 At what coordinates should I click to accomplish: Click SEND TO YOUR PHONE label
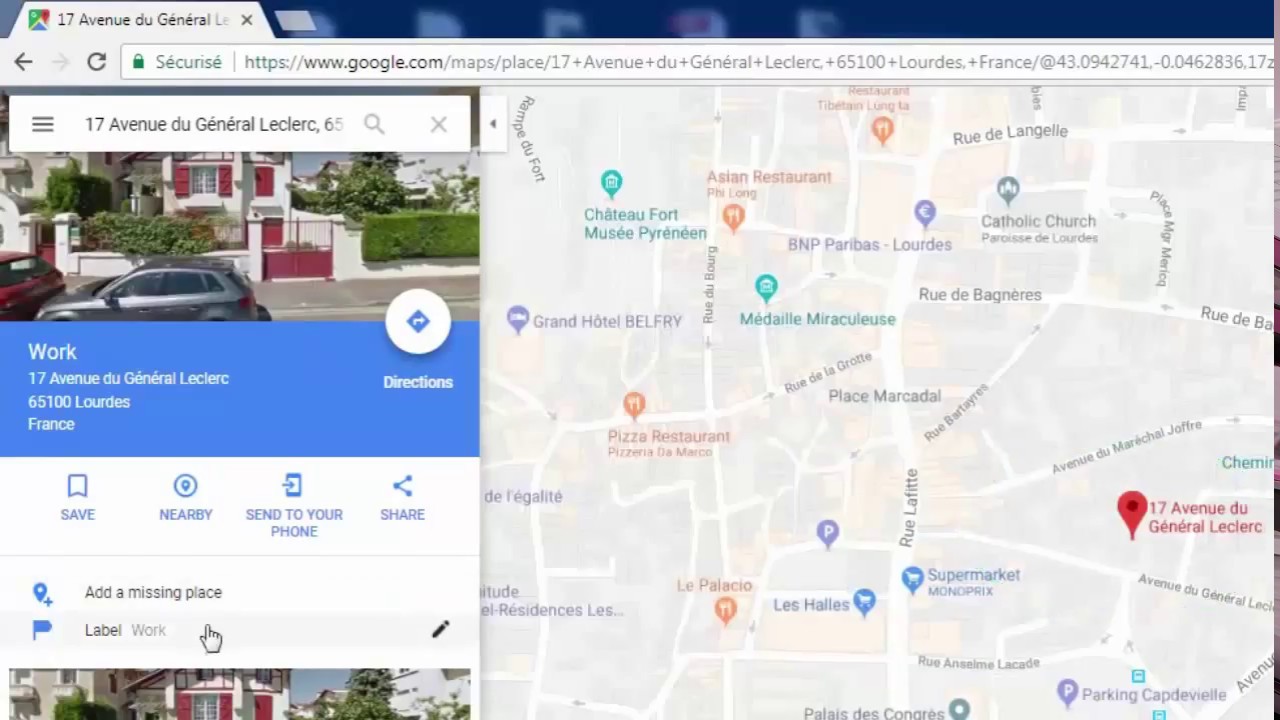(x=294, y=523)
